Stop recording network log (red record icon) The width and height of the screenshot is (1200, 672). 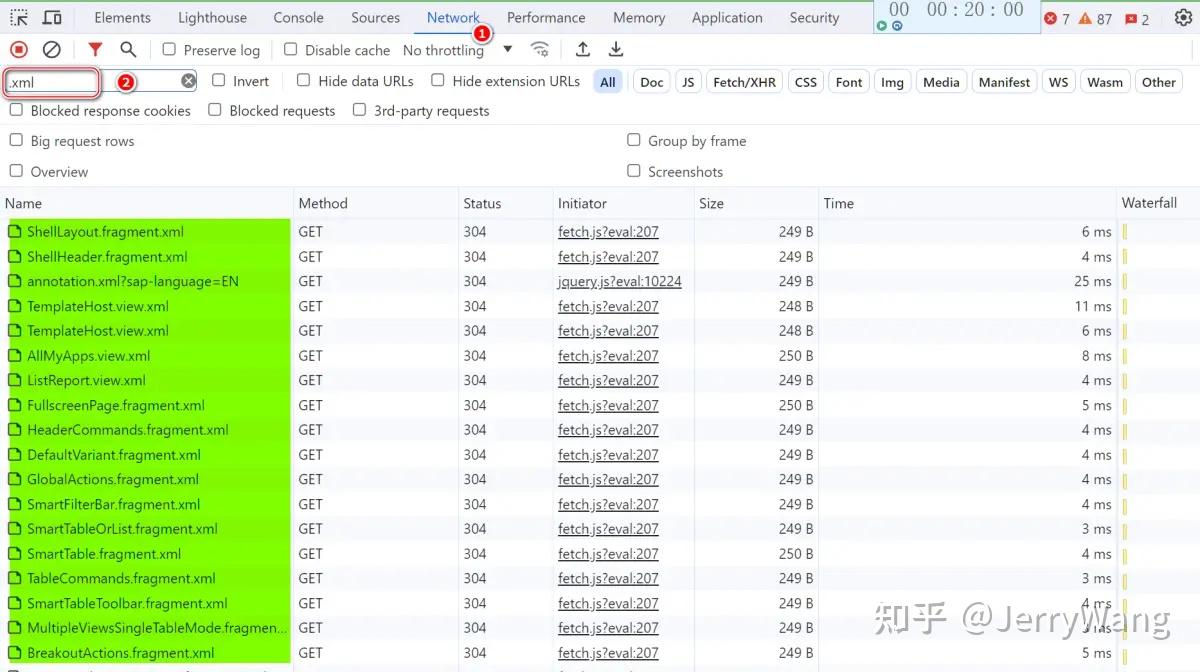pyautogui.click(x=17, y=49)
